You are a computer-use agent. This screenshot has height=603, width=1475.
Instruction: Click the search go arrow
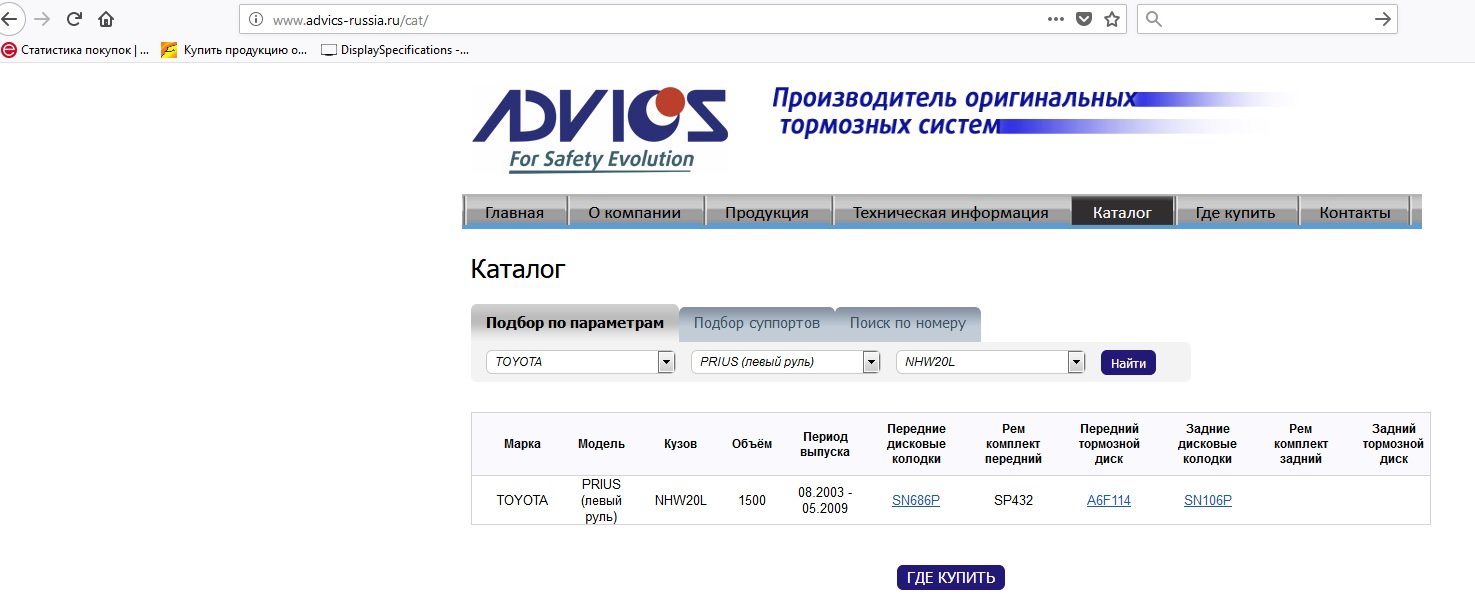click(x=1383, y=19)
